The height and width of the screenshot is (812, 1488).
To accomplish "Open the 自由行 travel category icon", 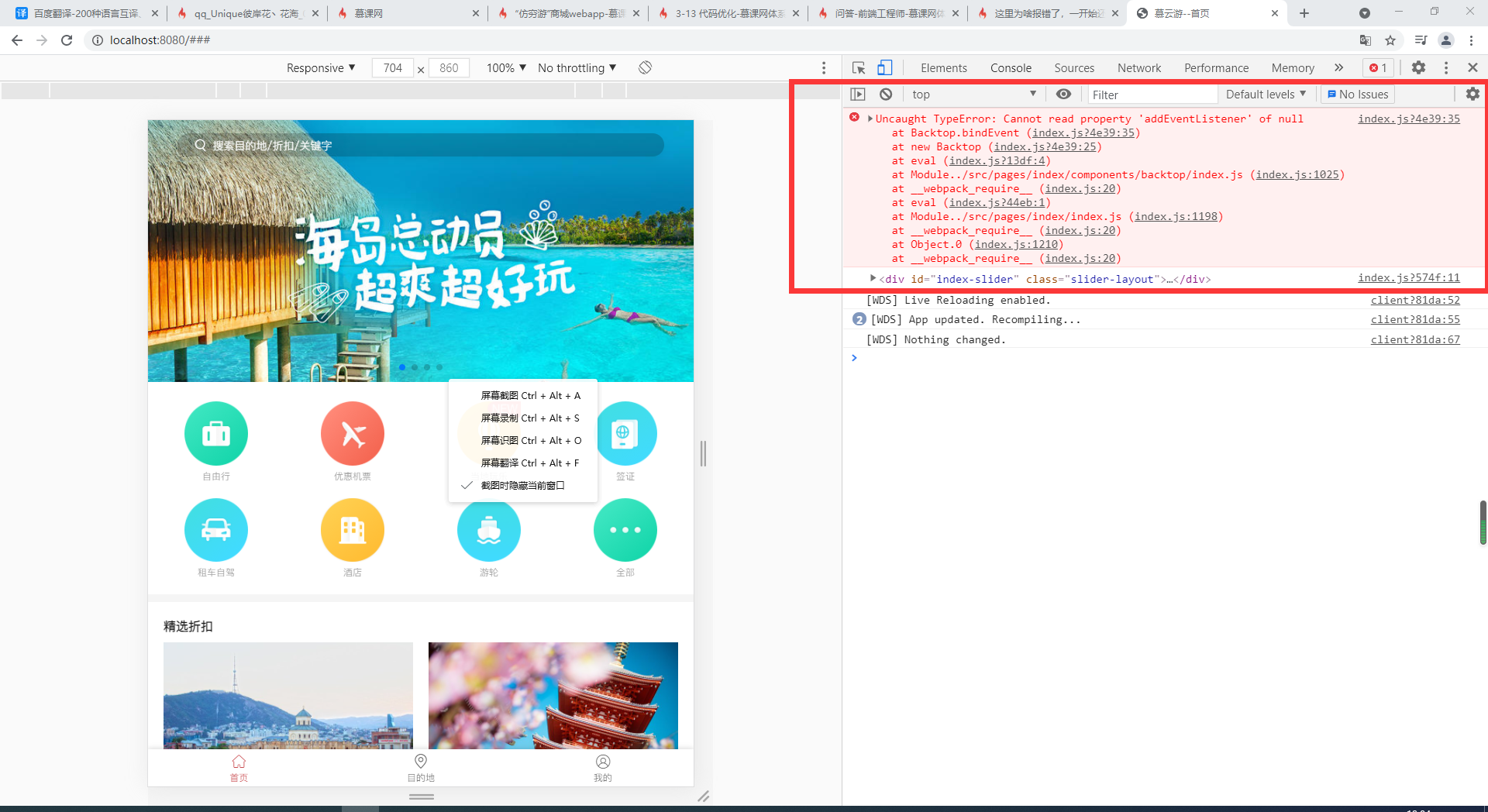I will pyautogui.click(x=216, y=433).
